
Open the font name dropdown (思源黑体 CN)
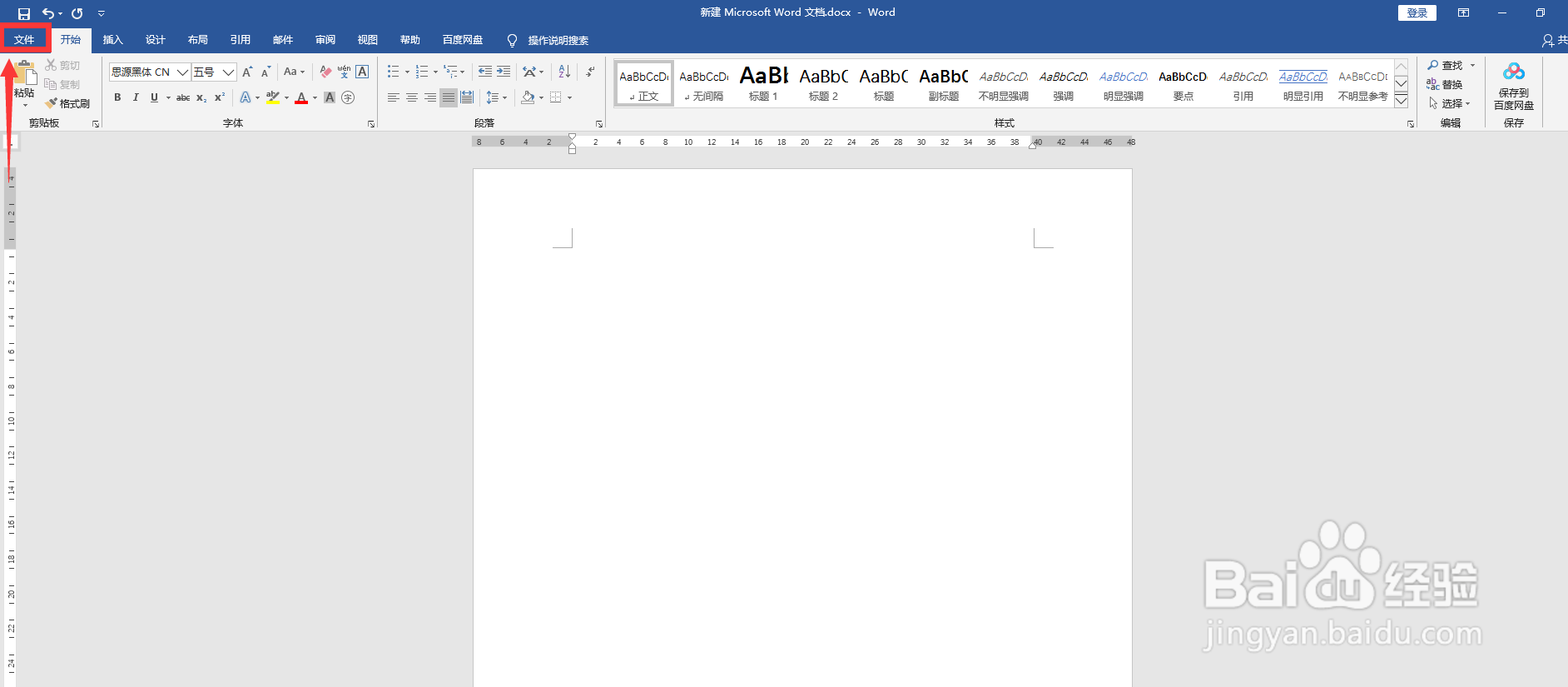click(182, 72)
